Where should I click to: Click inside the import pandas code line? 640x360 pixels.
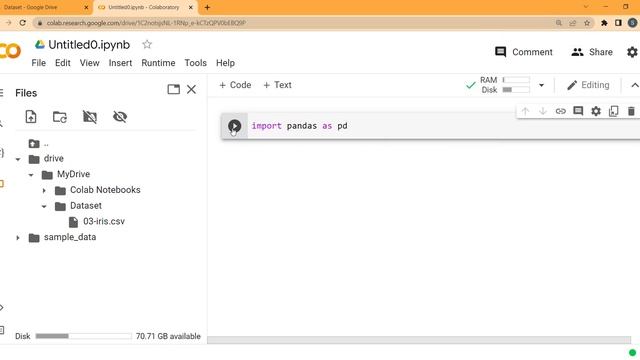tap(300, 126)
